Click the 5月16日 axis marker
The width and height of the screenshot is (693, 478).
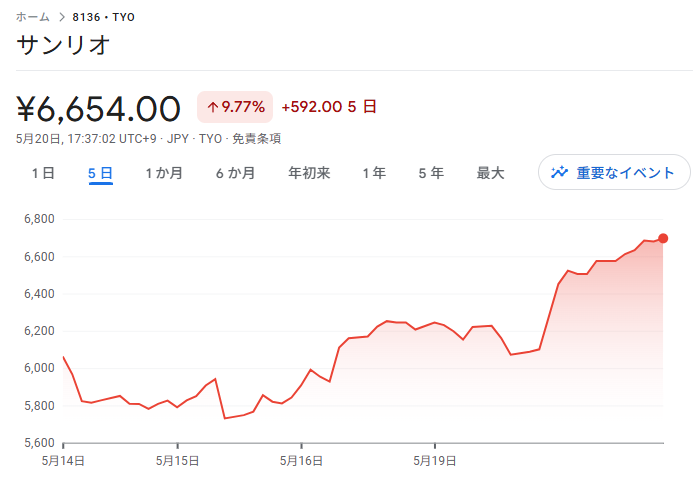pos(301,461)
